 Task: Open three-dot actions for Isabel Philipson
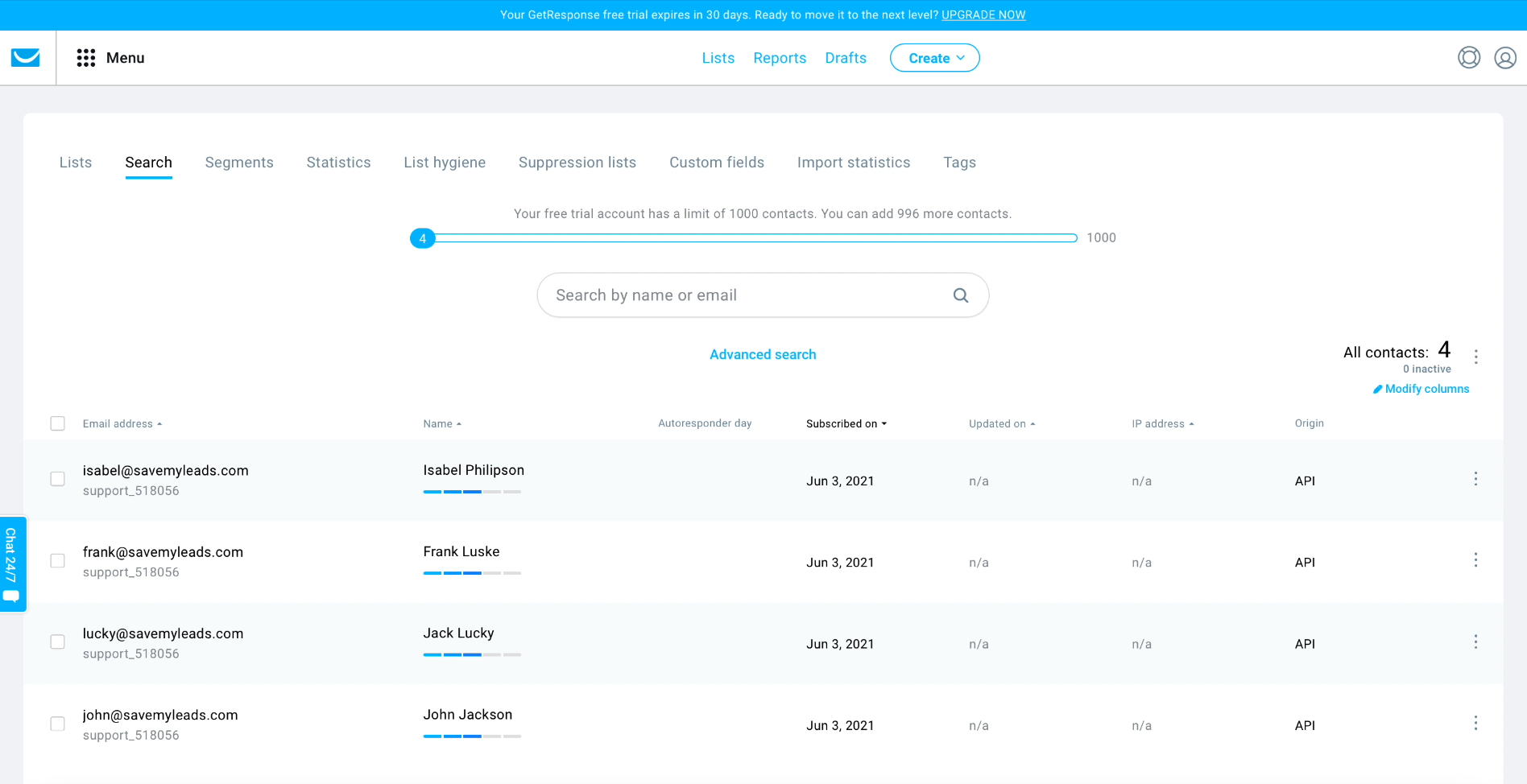click(x=1475, y=479)
